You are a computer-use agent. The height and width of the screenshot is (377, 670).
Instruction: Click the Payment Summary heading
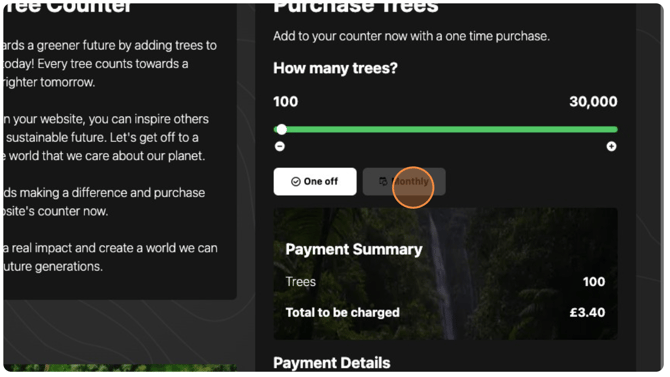[x=354, y=249]
